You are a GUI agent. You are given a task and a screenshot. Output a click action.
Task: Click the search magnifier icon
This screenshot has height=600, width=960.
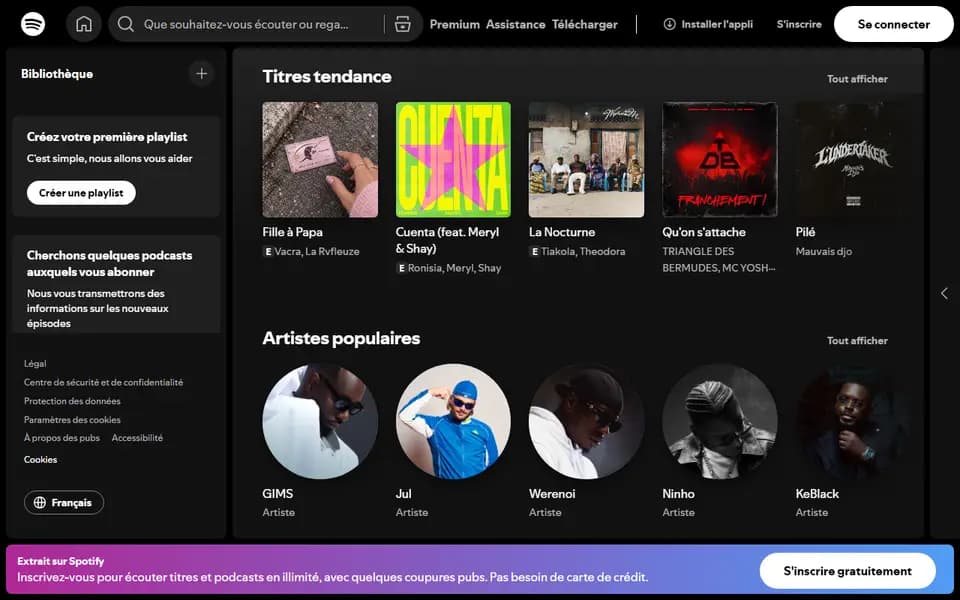(x=126, y=24)
